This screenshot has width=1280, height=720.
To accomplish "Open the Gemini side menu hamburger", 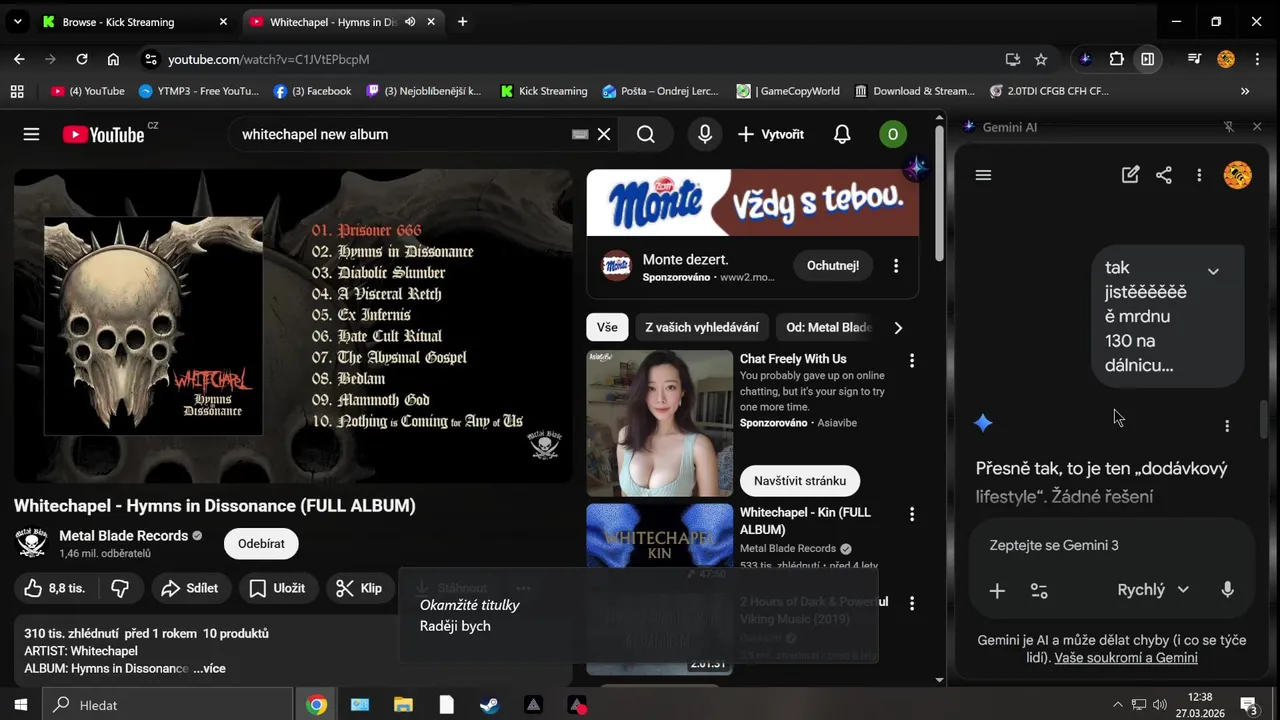I will point(983,175).
